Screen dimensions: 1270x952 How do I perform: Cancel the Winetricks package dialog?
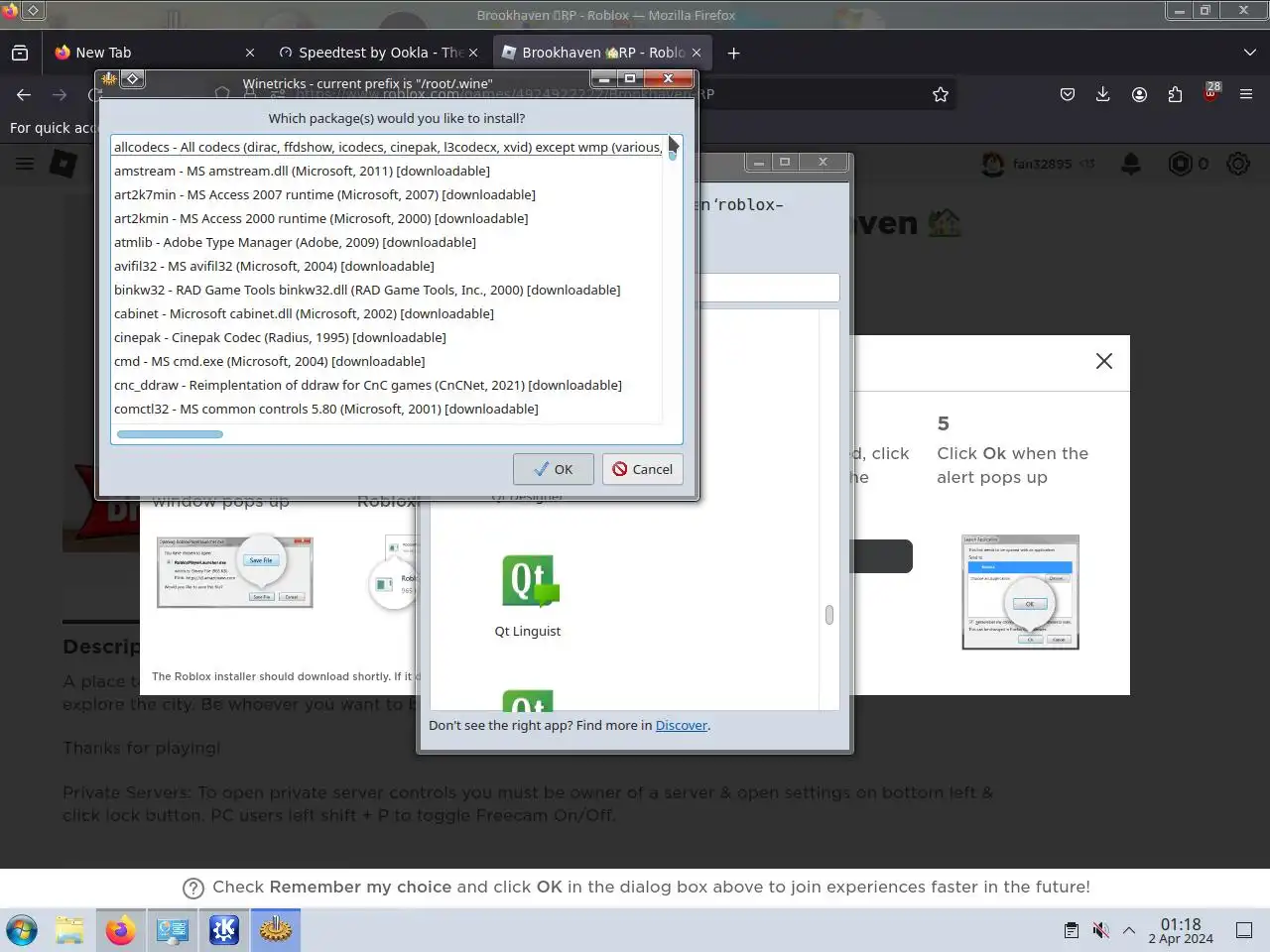click(642, 469)
